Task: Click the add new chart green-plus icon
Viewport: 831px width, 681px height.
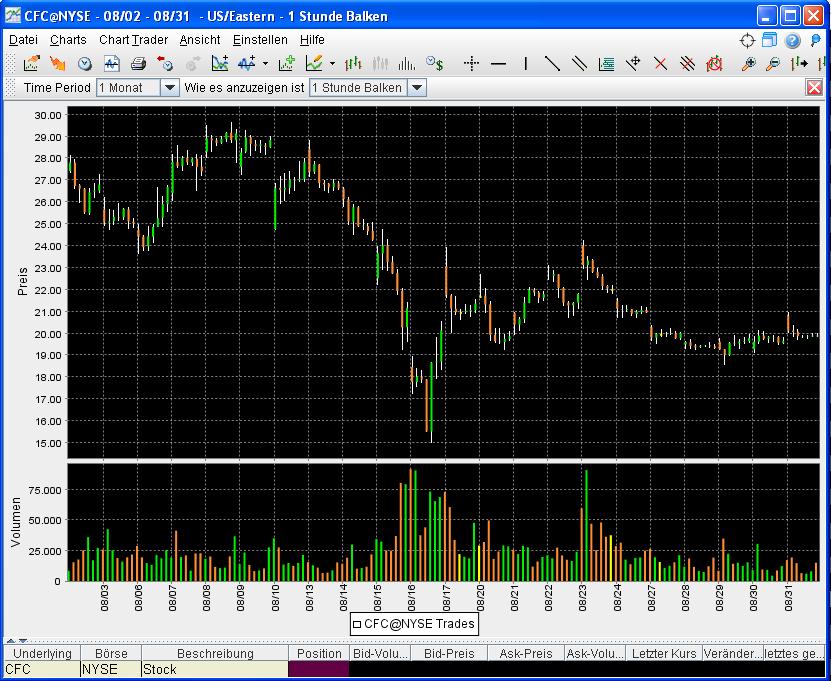Action: pos(287,64)
